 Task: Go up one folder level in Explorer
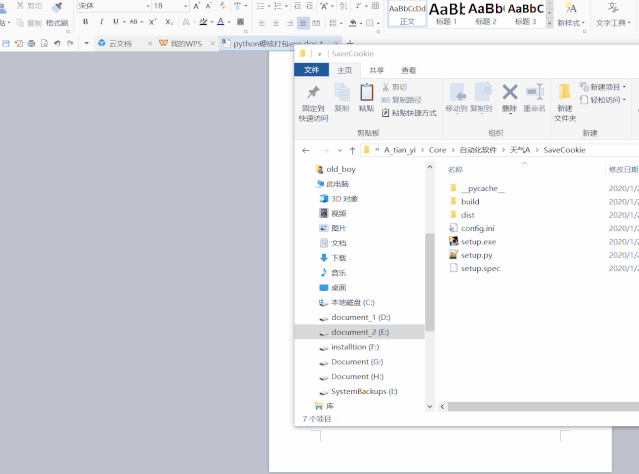pos(353,150)
